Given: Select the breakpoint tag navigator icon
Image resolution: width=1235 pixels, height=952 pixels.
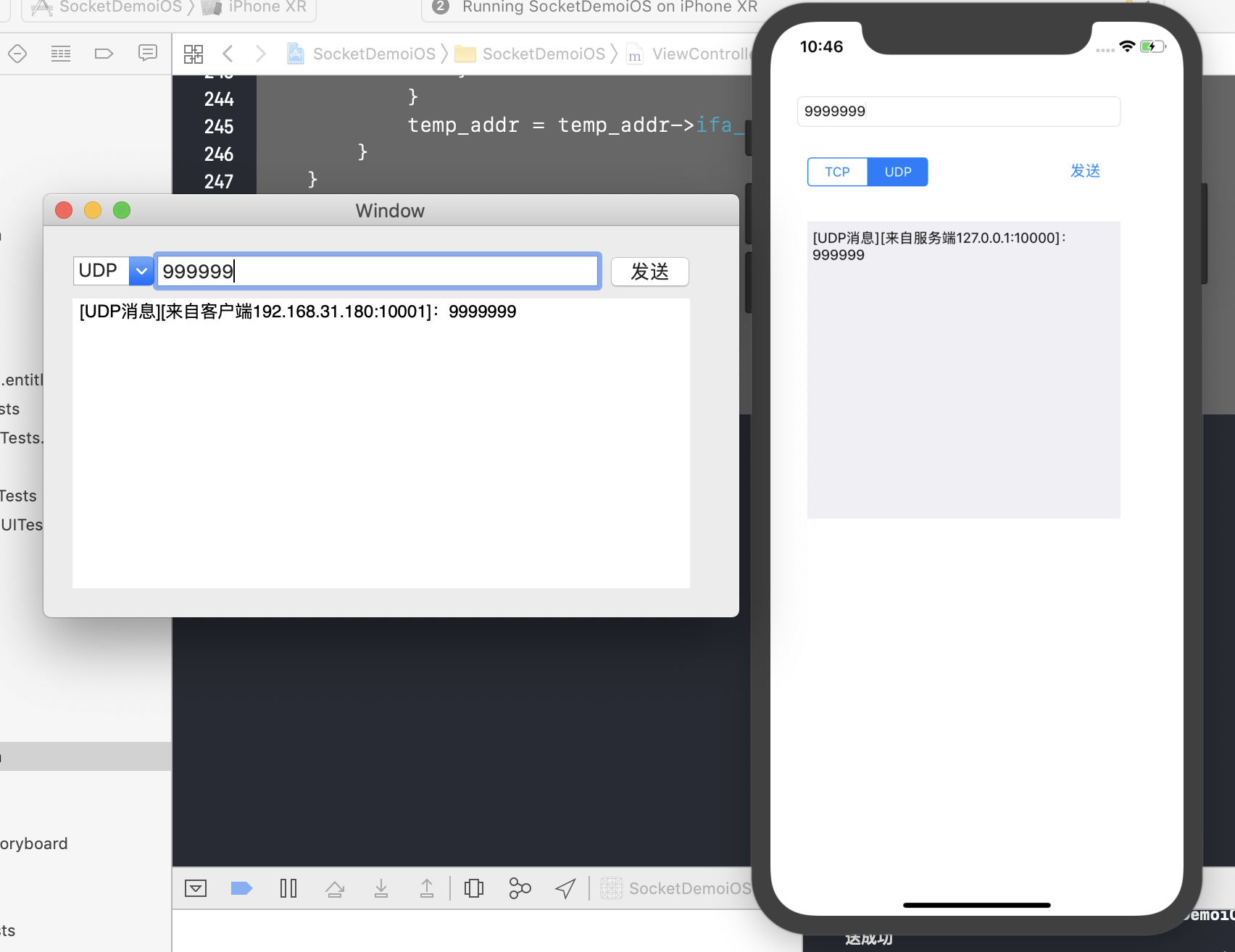Looking at the screenshot, I should point(104,54).
